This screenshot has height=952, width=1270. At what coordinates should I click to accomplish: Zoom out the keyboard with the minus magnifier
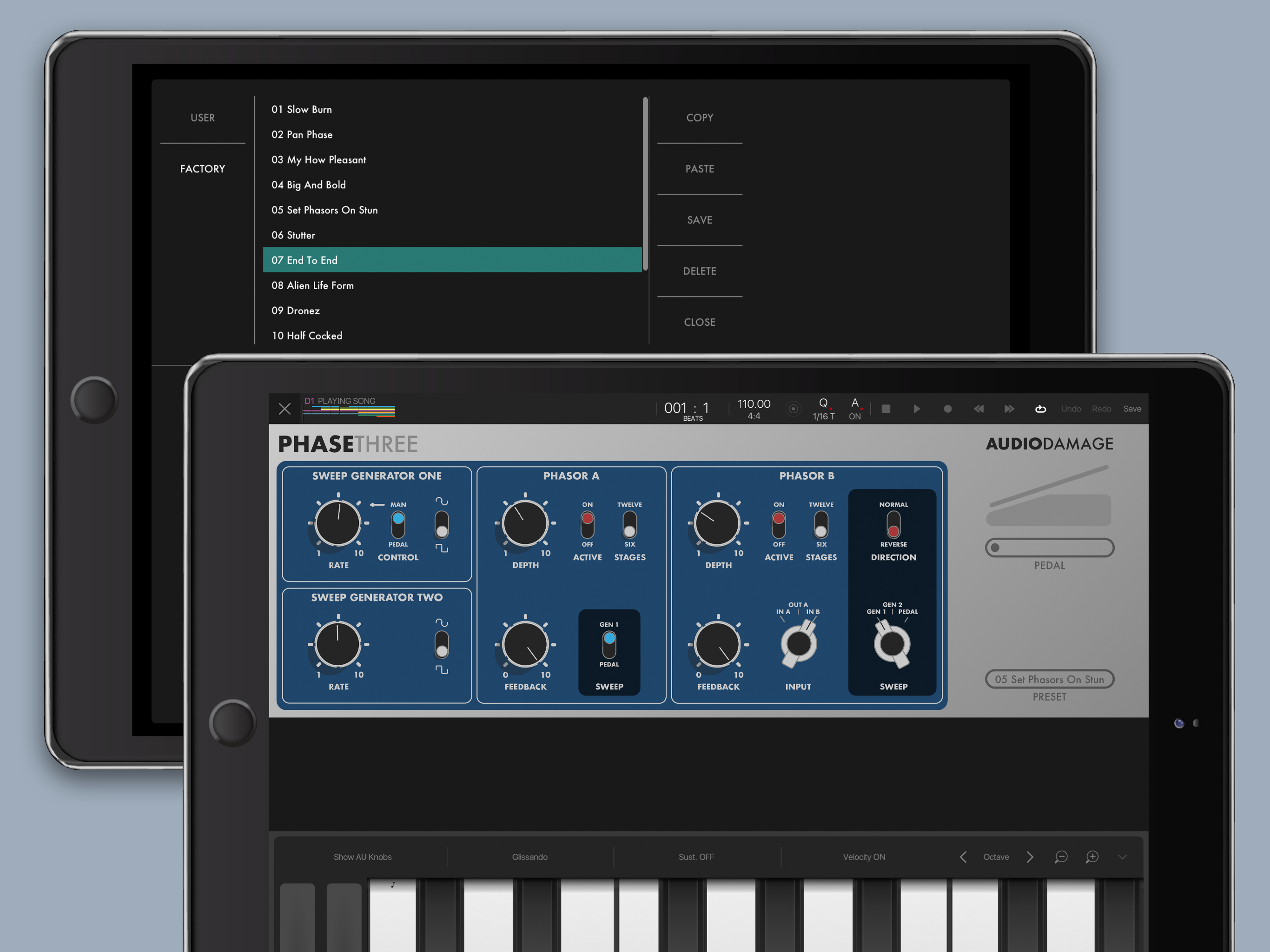(x=1060, y=857)
